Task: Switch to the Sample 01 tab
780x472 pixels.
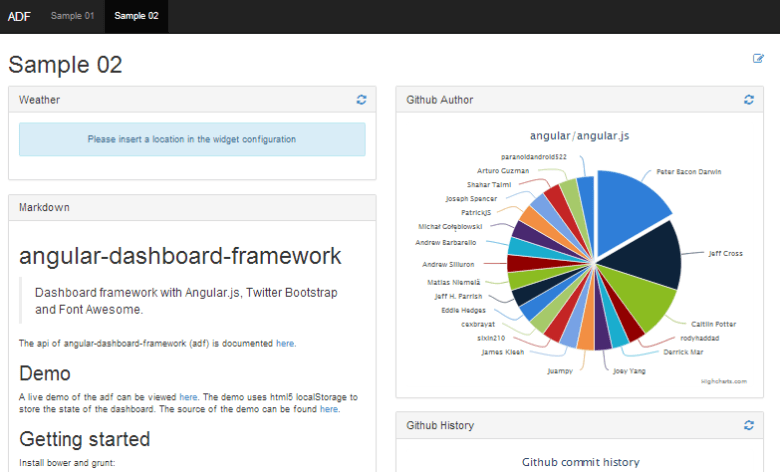Action: (73, 16)
